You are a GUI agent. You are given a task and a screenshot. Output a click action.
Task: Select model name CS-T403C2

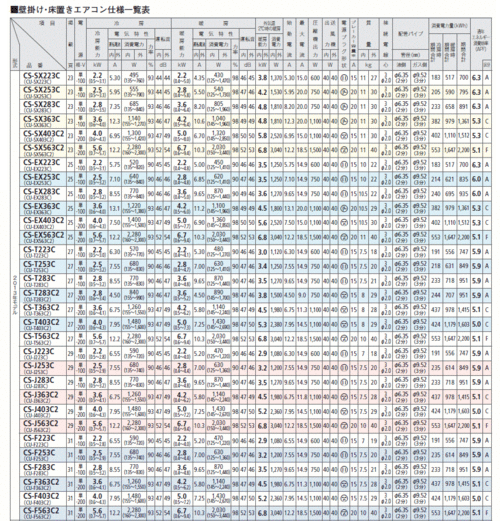pyautogui.click(x=41, y=322)
